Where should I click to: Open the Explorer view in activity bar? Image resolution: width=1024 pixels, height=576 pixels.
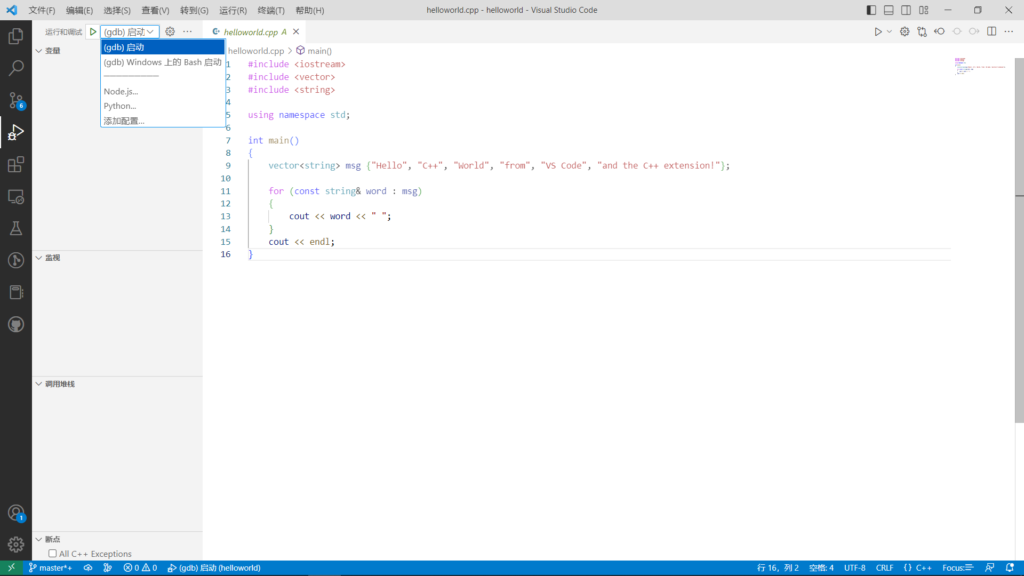pos(16,36)
